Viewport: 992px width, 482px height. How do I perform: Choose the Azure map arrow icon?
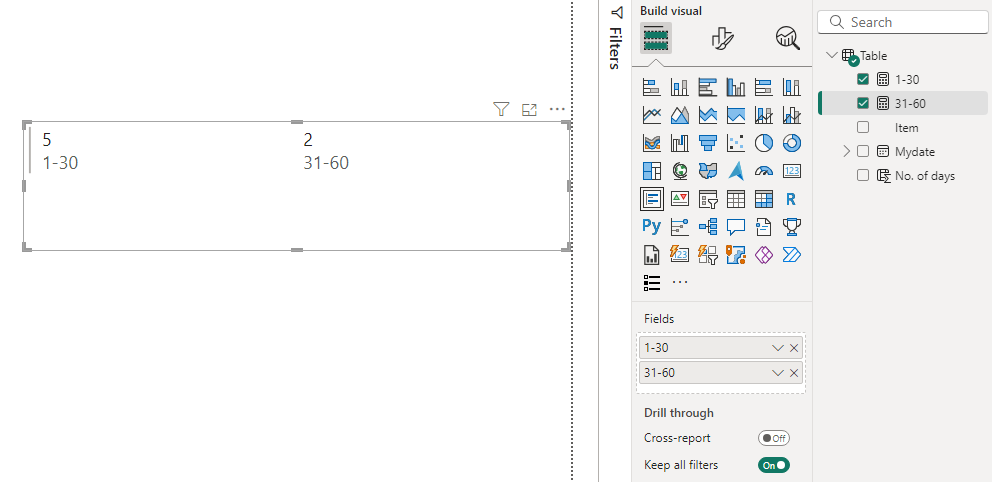pyautogui.click(x=736, y=171)
